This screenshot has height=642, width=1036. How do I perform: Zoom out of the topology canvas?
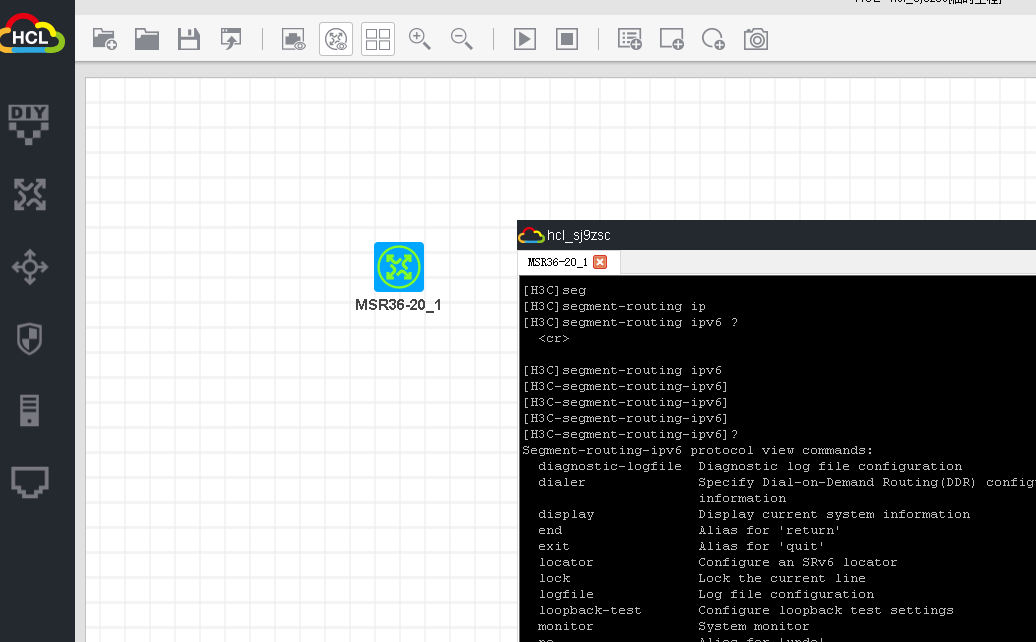tap(461, 39)
